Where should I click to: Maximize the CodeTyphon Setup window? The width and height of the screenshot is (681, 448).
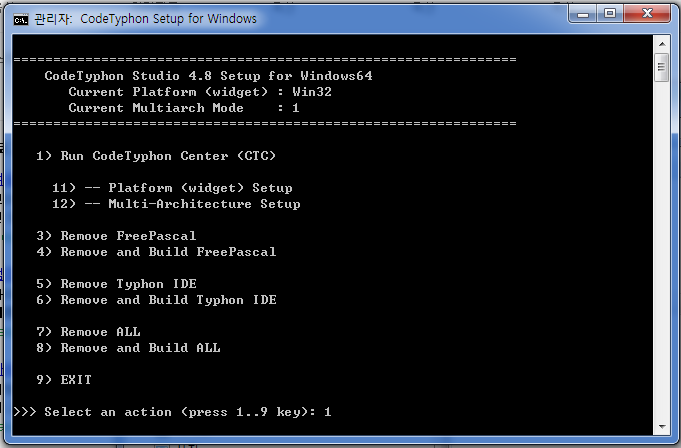610,14
